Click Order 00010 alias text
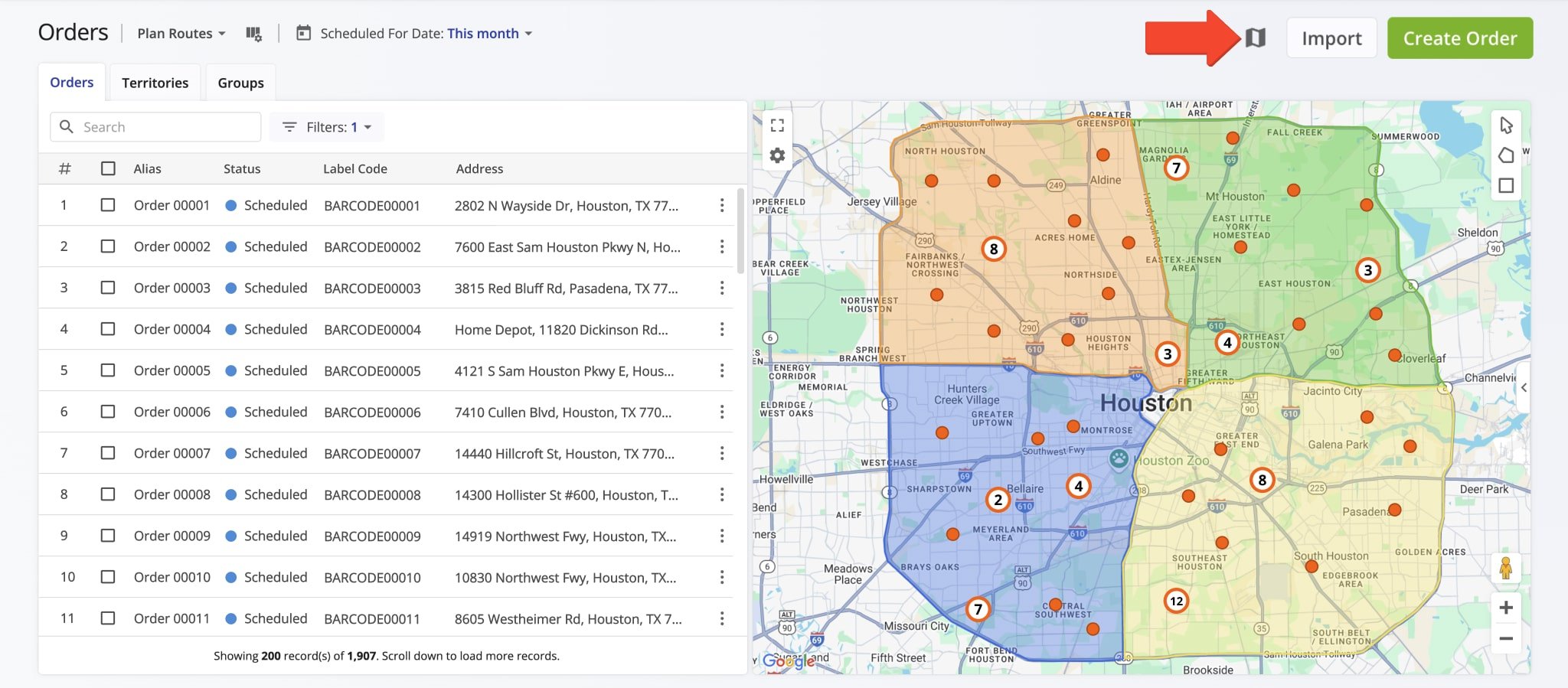 pyautogui.click(x=172, y=577)
